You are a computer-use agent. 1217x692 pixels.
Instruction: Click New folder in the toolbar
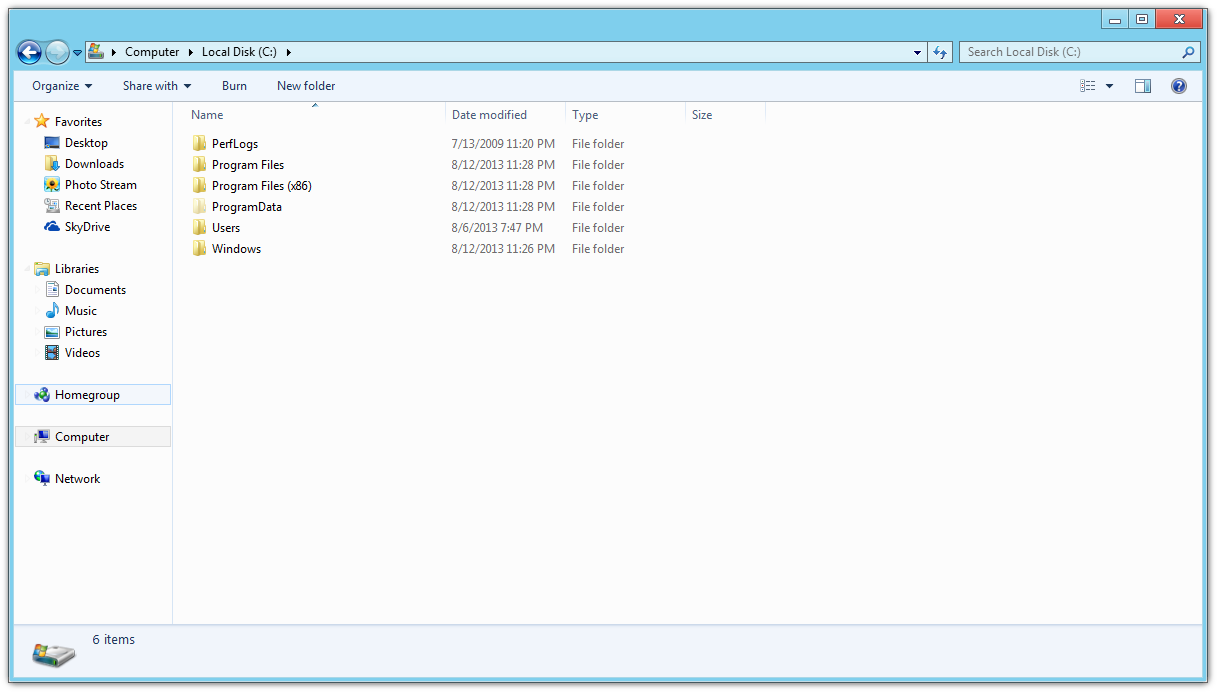306,86
